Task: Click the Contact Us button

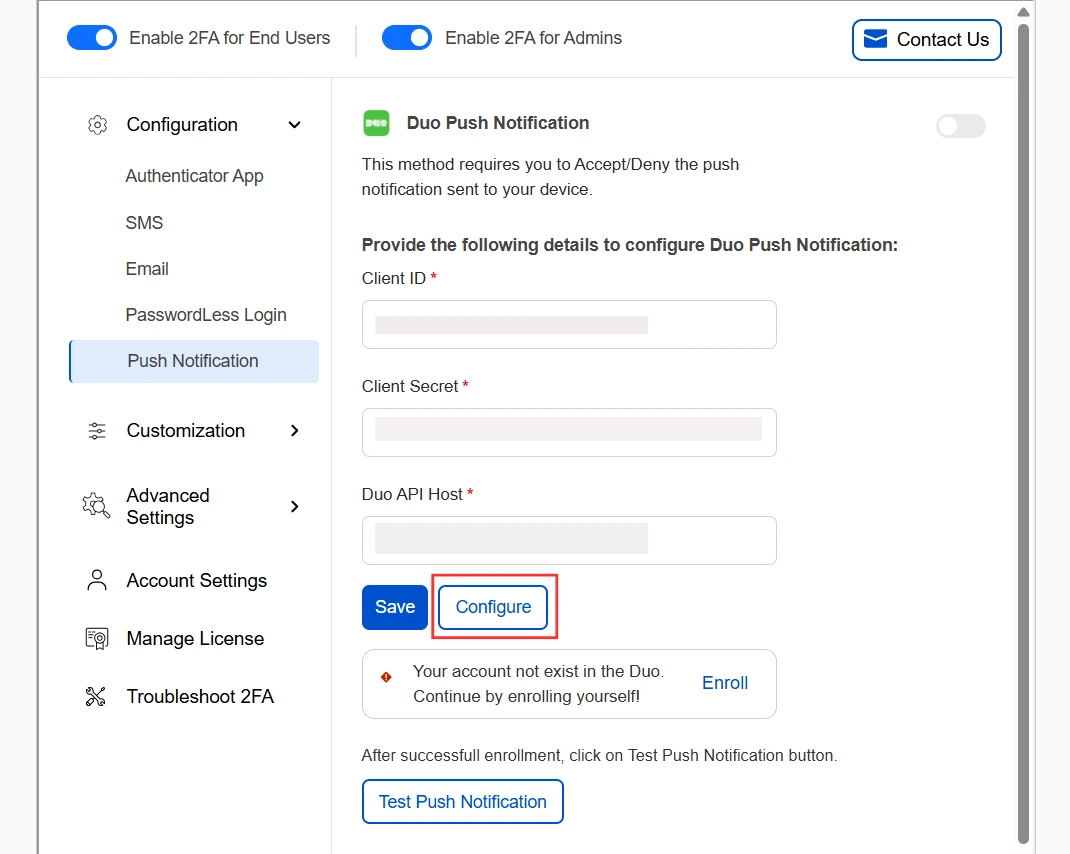Action: pyautogui.click(x=927, y=40)
